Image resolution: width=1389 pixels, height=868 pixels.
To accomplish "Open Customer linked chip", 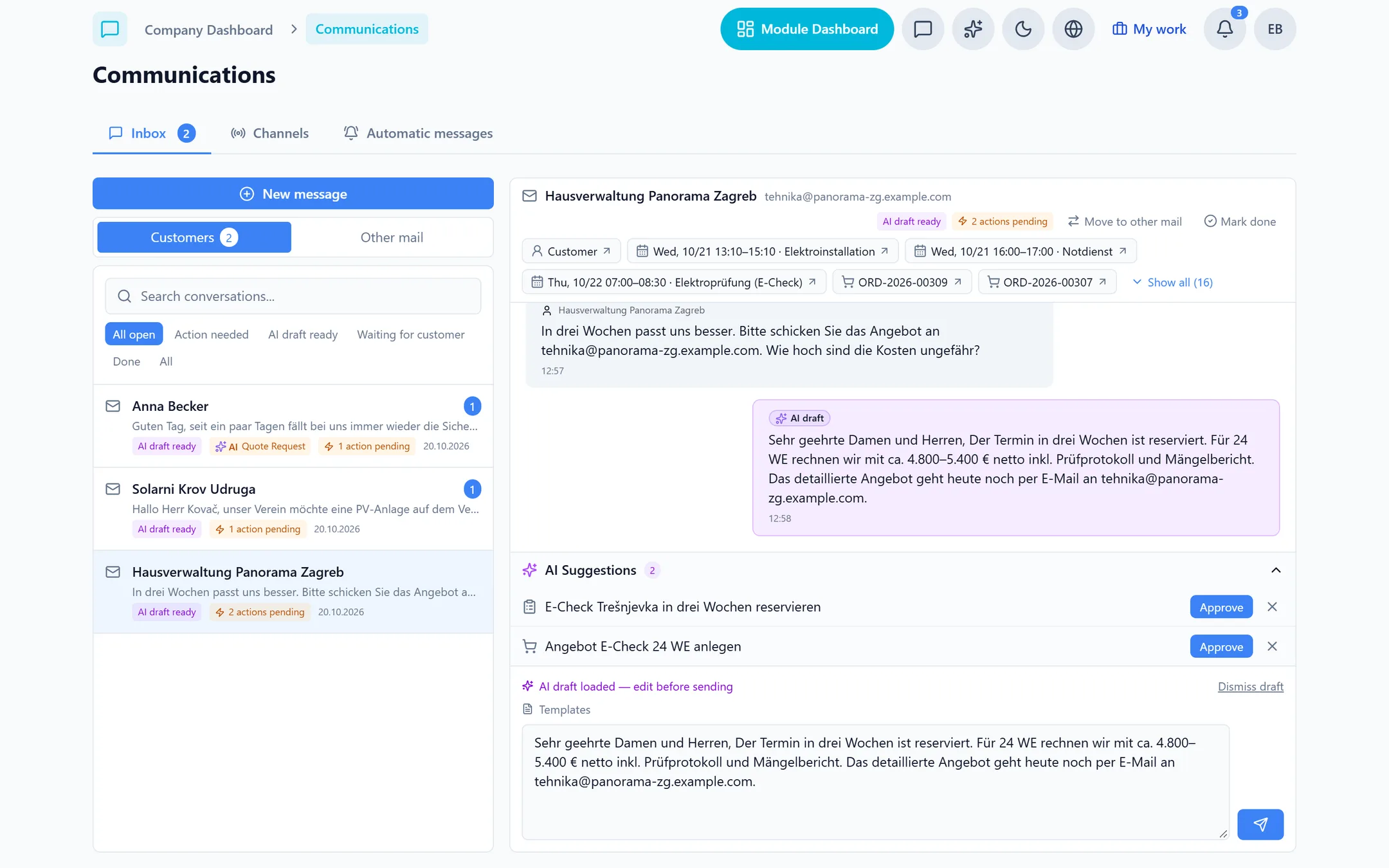I will [571, 251].
